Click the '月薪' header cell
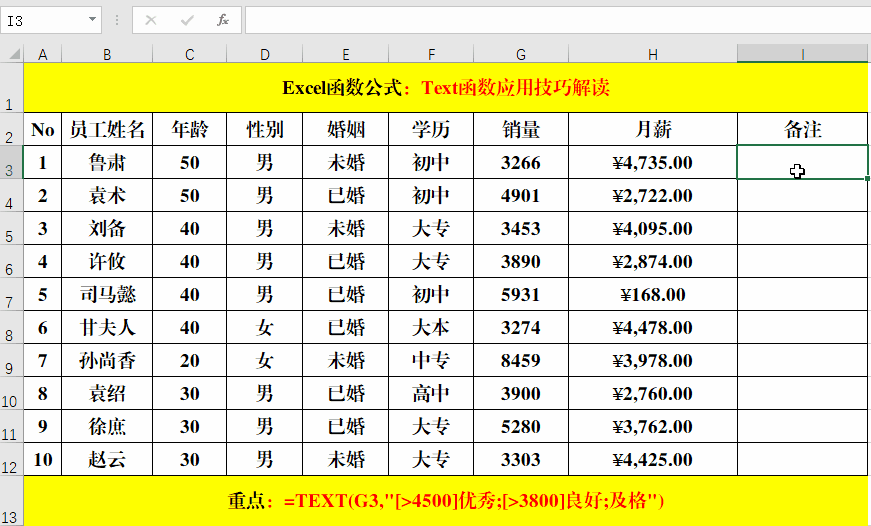This screenshot has height=526, width=871. (653, 129)
